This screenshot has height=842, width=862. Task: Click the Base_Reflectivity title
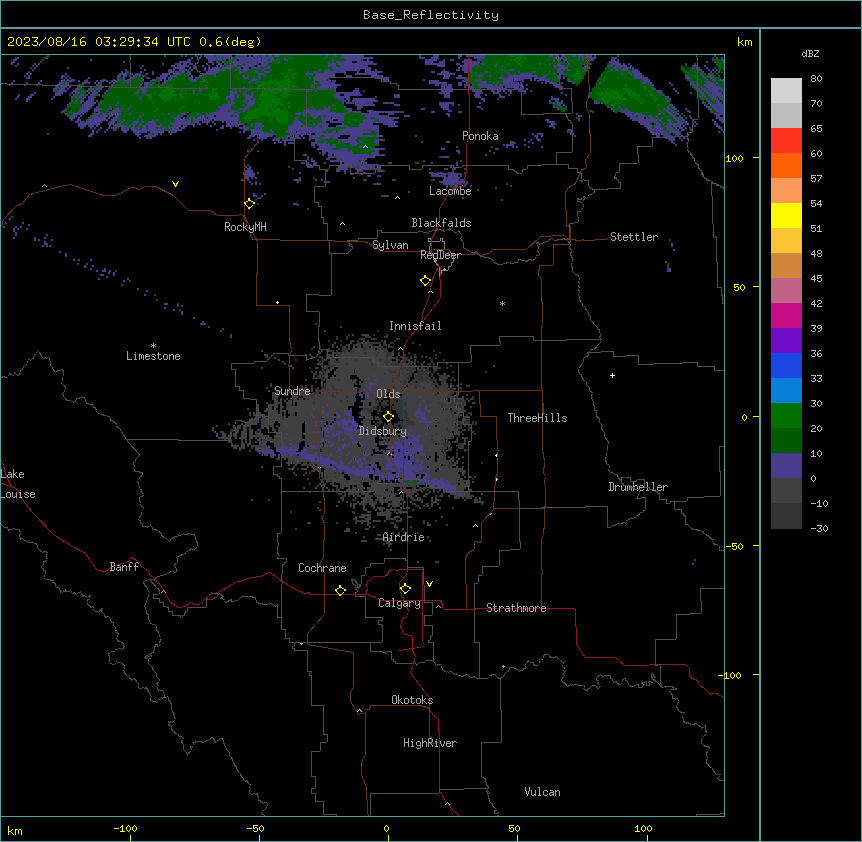click(x=431, y=15)
